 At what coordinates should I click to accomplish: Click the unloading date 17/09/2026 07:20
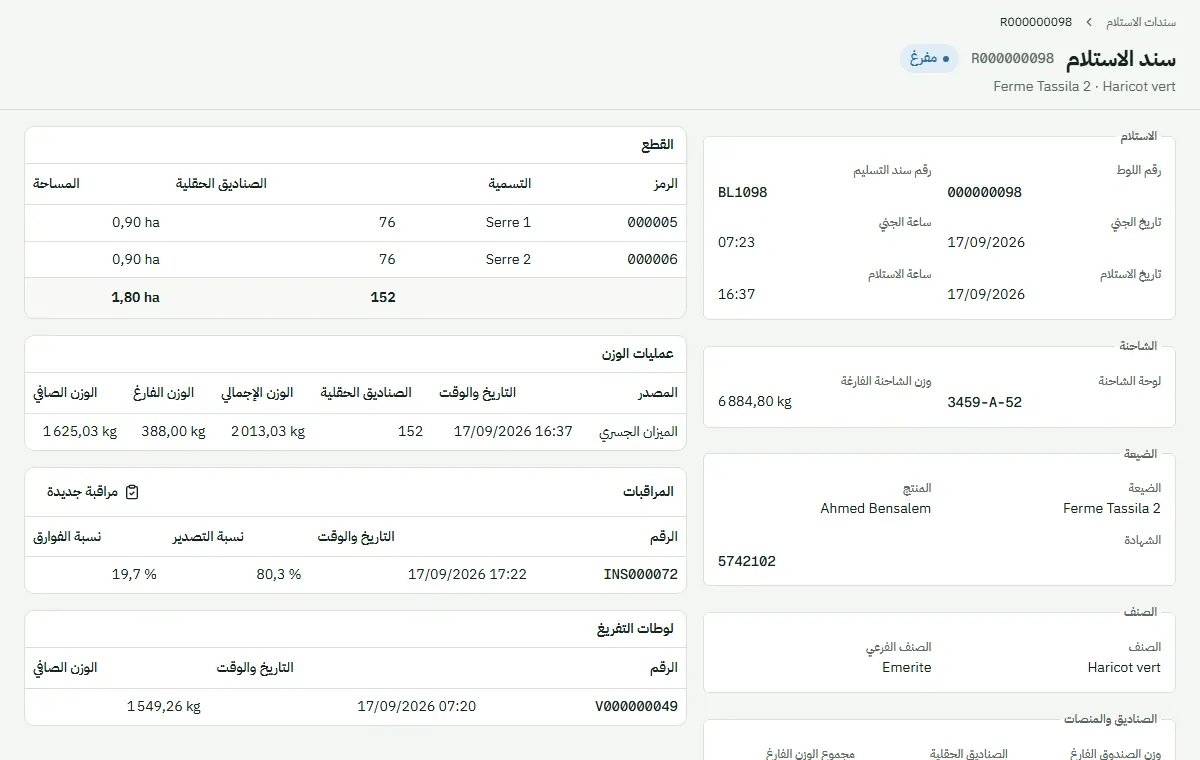(417, 706)
